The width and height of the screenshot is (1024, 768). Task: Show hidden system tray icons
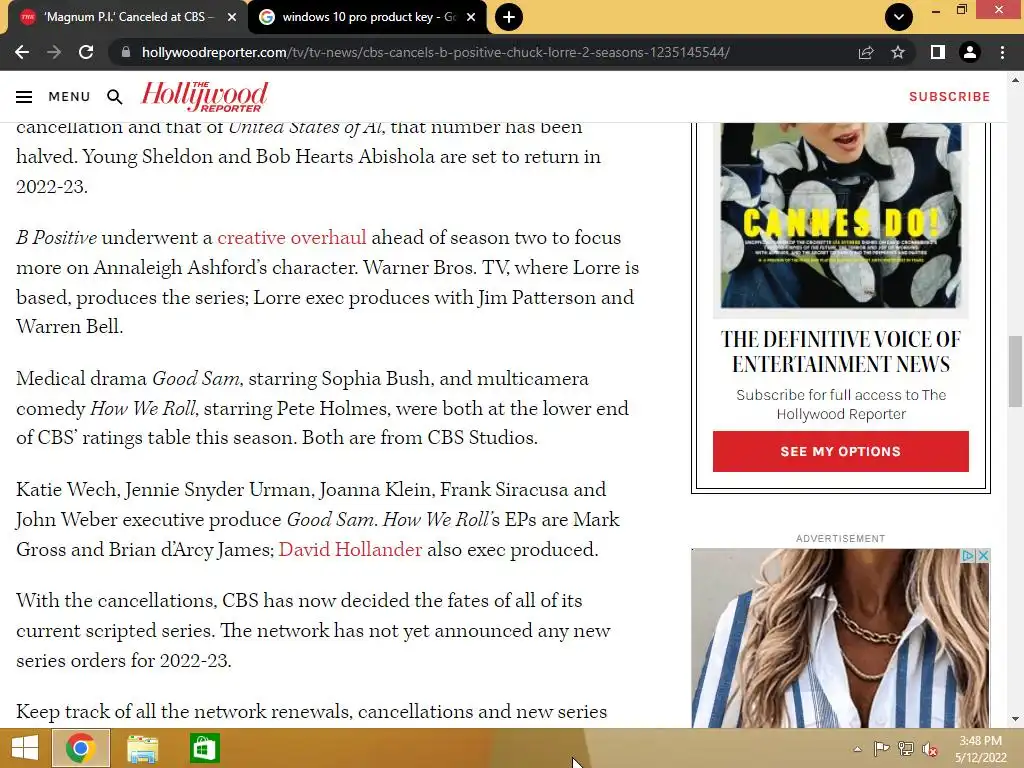pos(857,749)
